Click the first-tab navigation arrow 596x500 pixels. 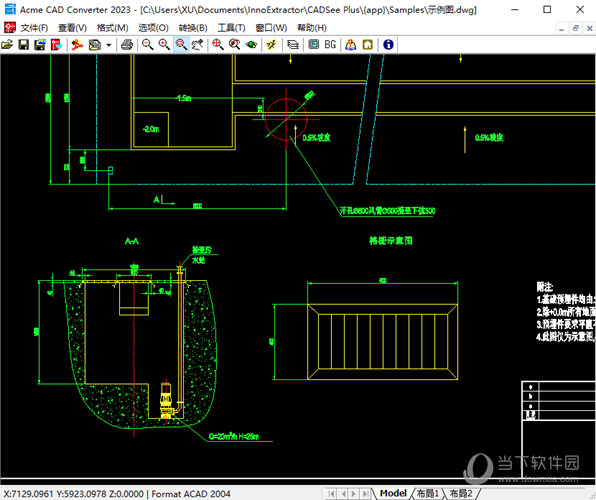tap(331, 494)
